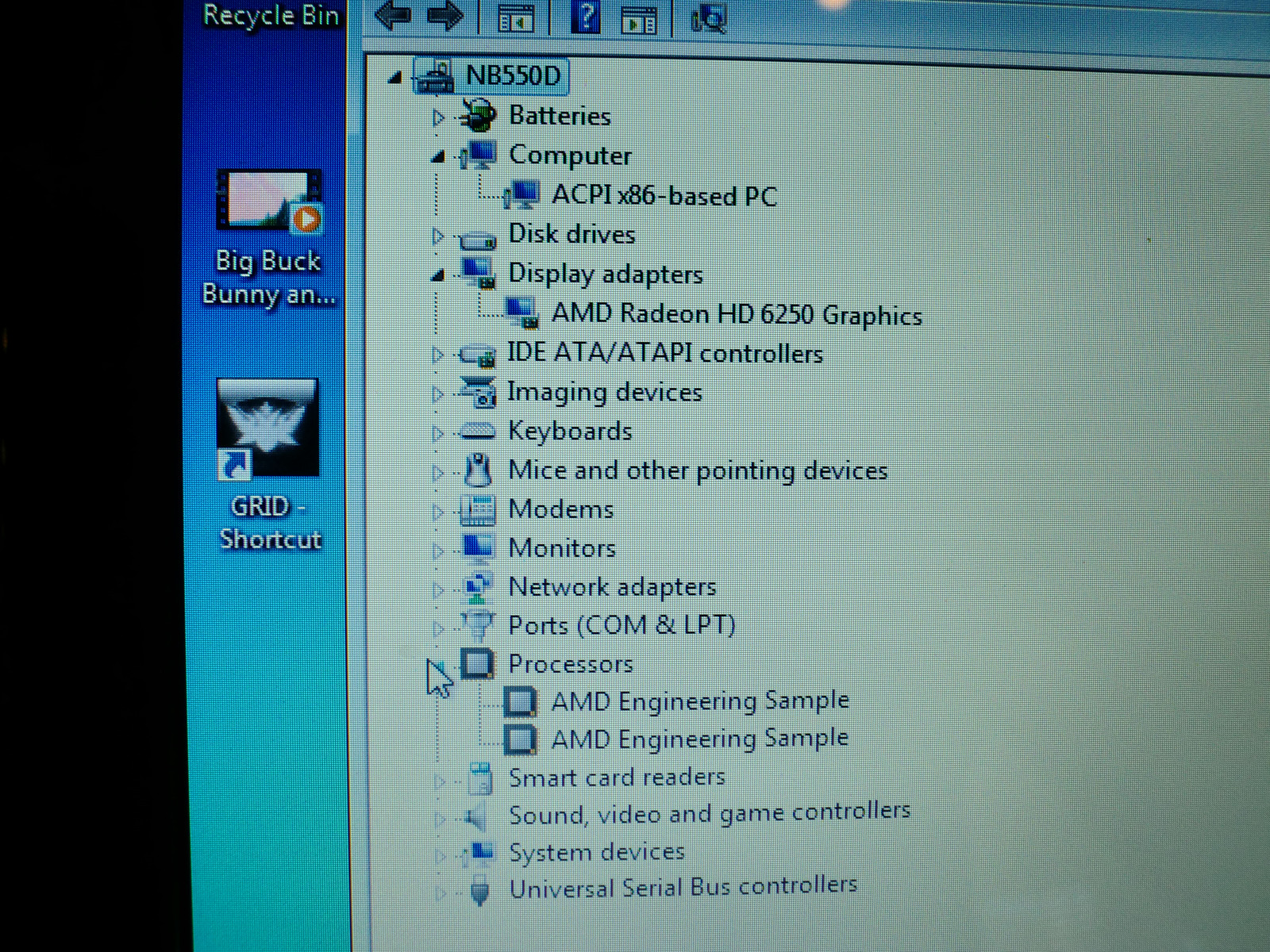Screen dimensions: 1270x952
Task: Expand the Modems node
Action: click(437, 512)
